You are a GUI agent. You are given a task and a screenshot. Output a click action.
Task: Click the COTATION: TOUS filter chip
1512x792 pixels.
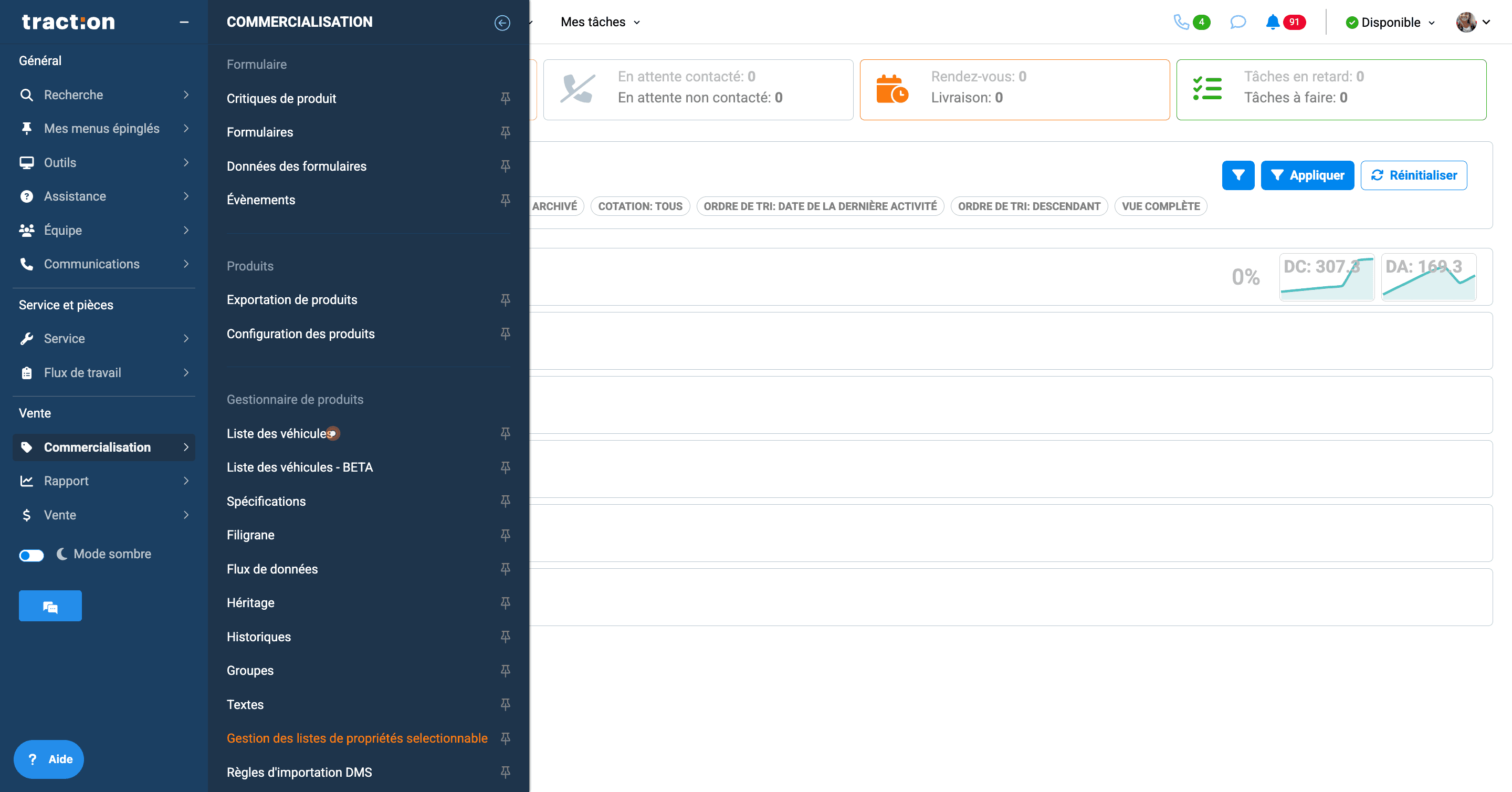(640, 206)
